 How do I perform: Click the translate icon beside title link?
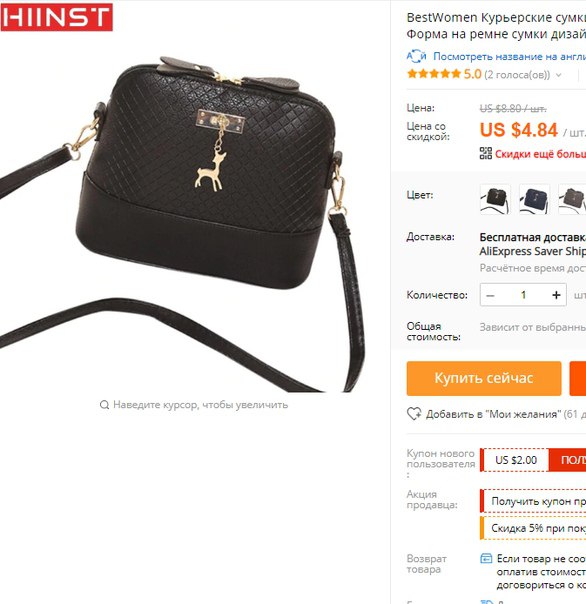point(416,56)
